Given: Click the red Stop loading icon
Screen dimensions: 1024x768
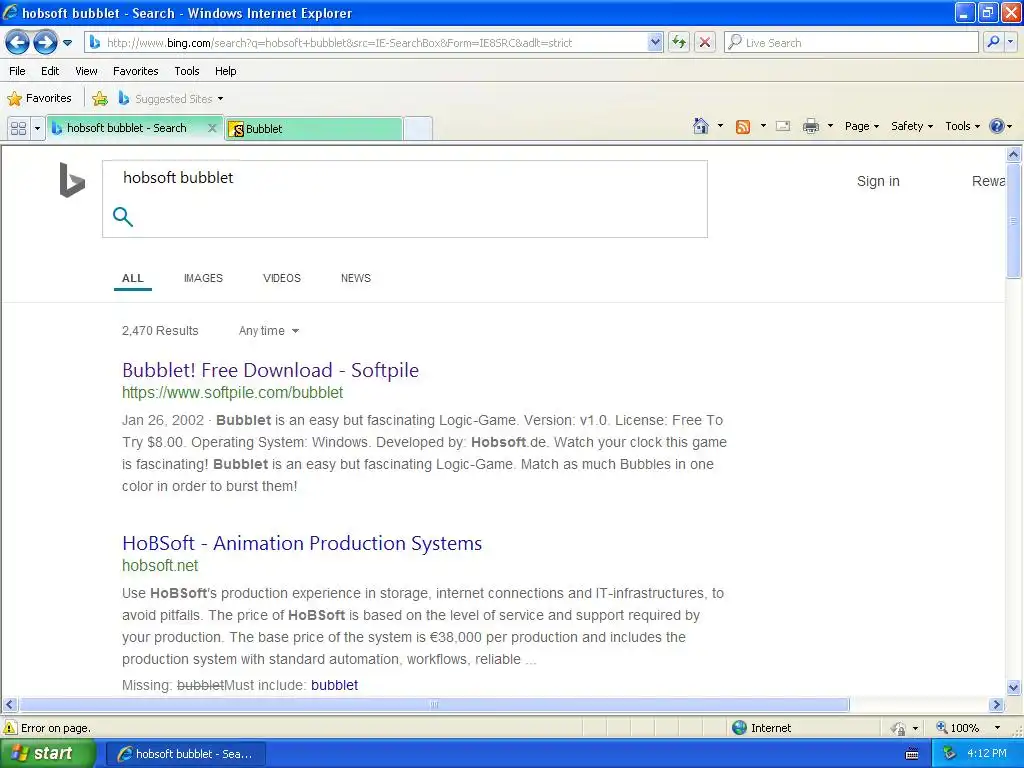Looking at the screenshot, I should (x=705, y=42).
